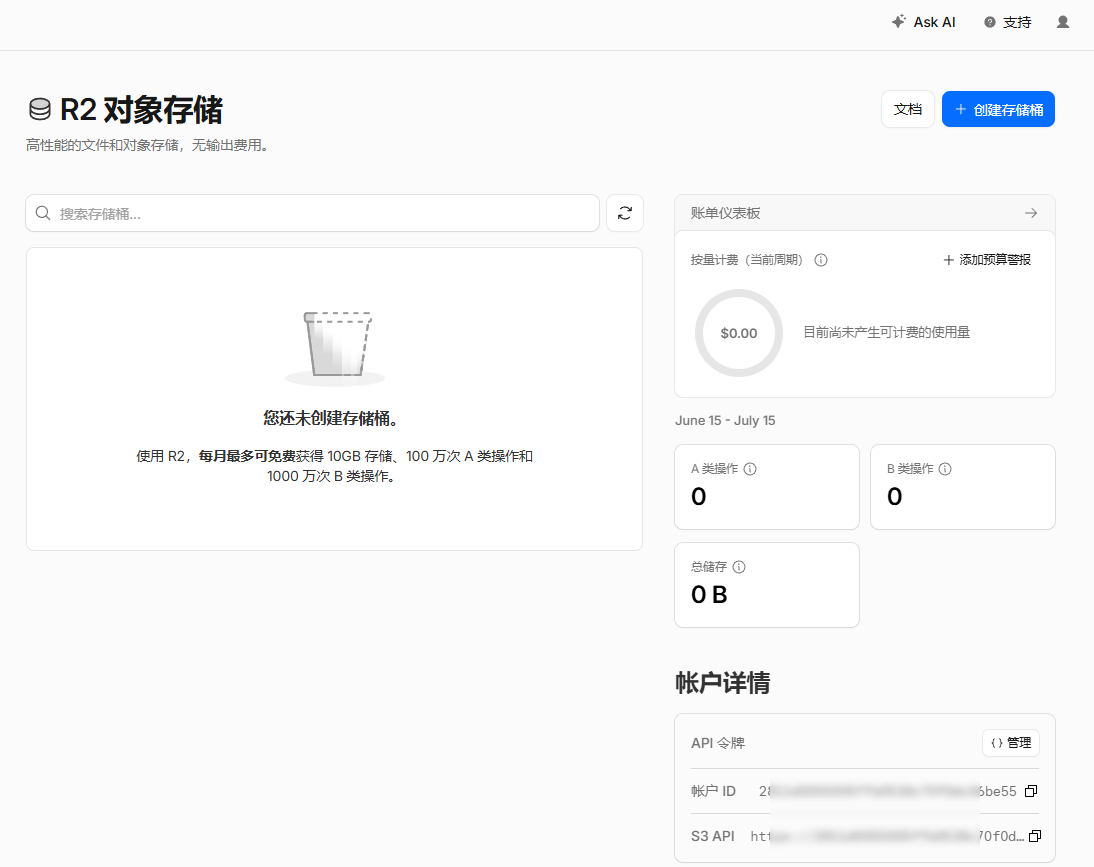
Task: Click the $0.00 usage ring
Action: [739, 333]
